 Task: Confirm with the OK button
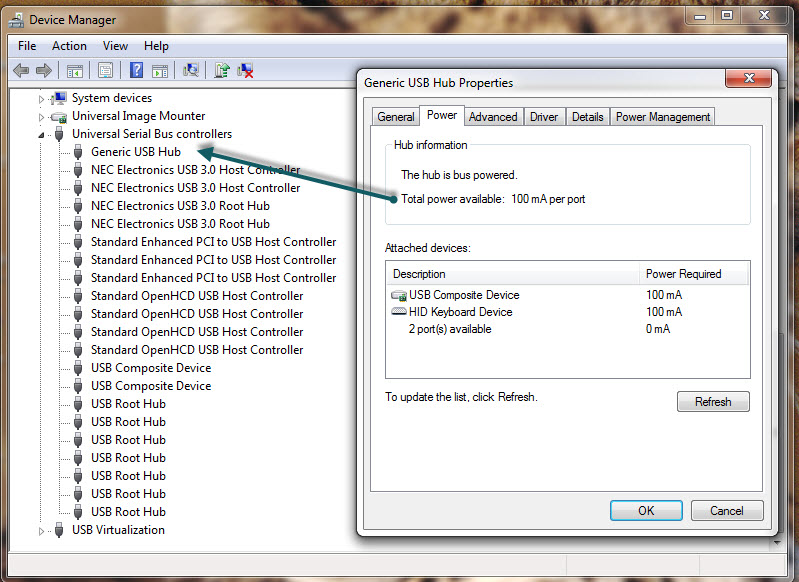646,511
